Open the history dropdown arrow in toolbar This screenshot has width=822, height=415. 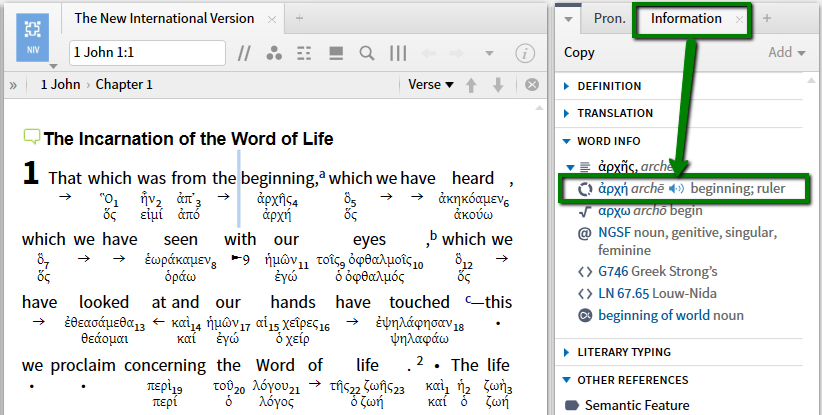click(489, 53)
